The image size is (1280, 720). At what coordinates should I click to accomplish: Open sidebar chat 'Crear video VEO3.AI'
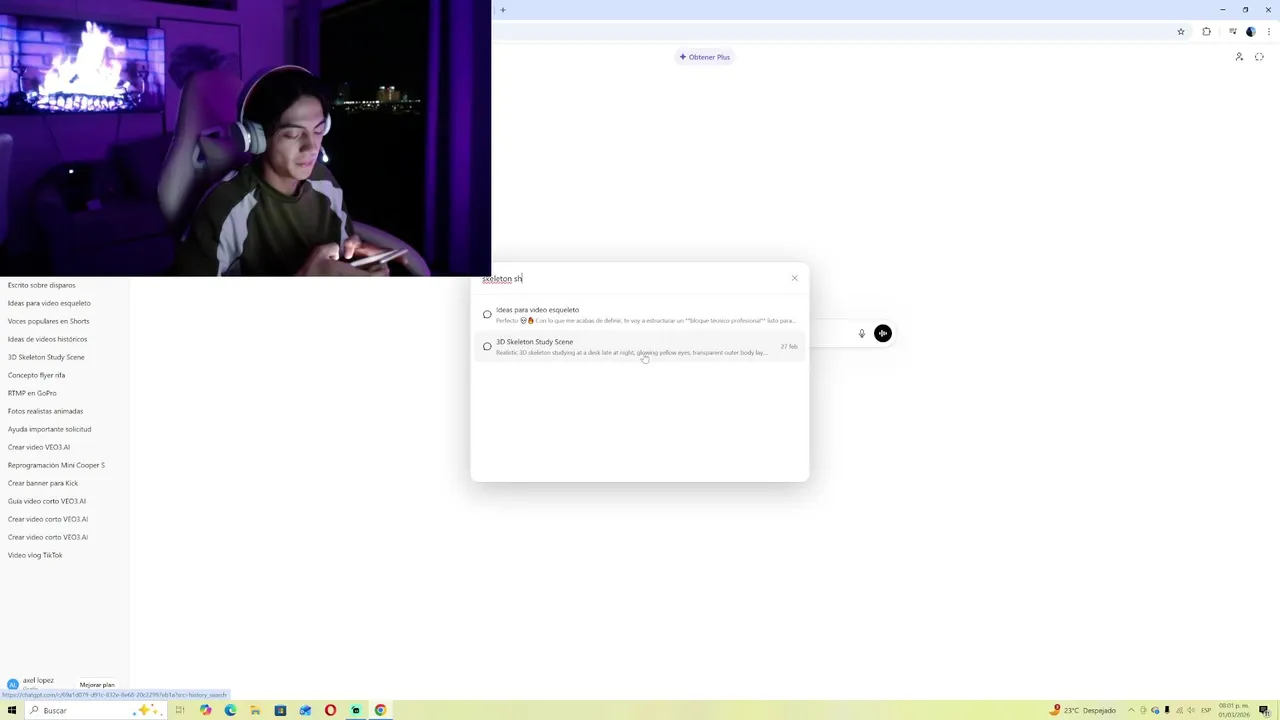coord(39,447)
